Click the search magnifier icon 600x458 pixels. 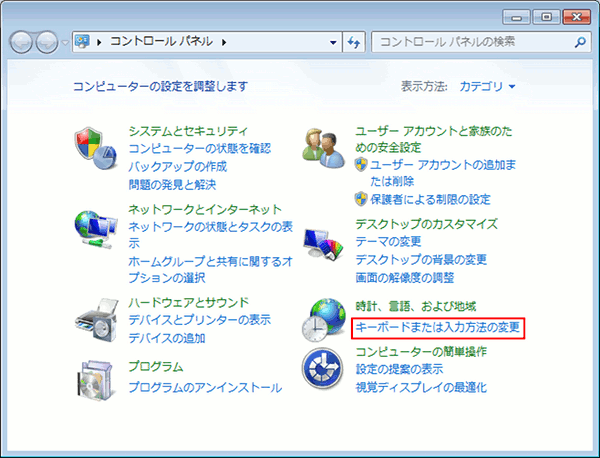pos(577,43)
